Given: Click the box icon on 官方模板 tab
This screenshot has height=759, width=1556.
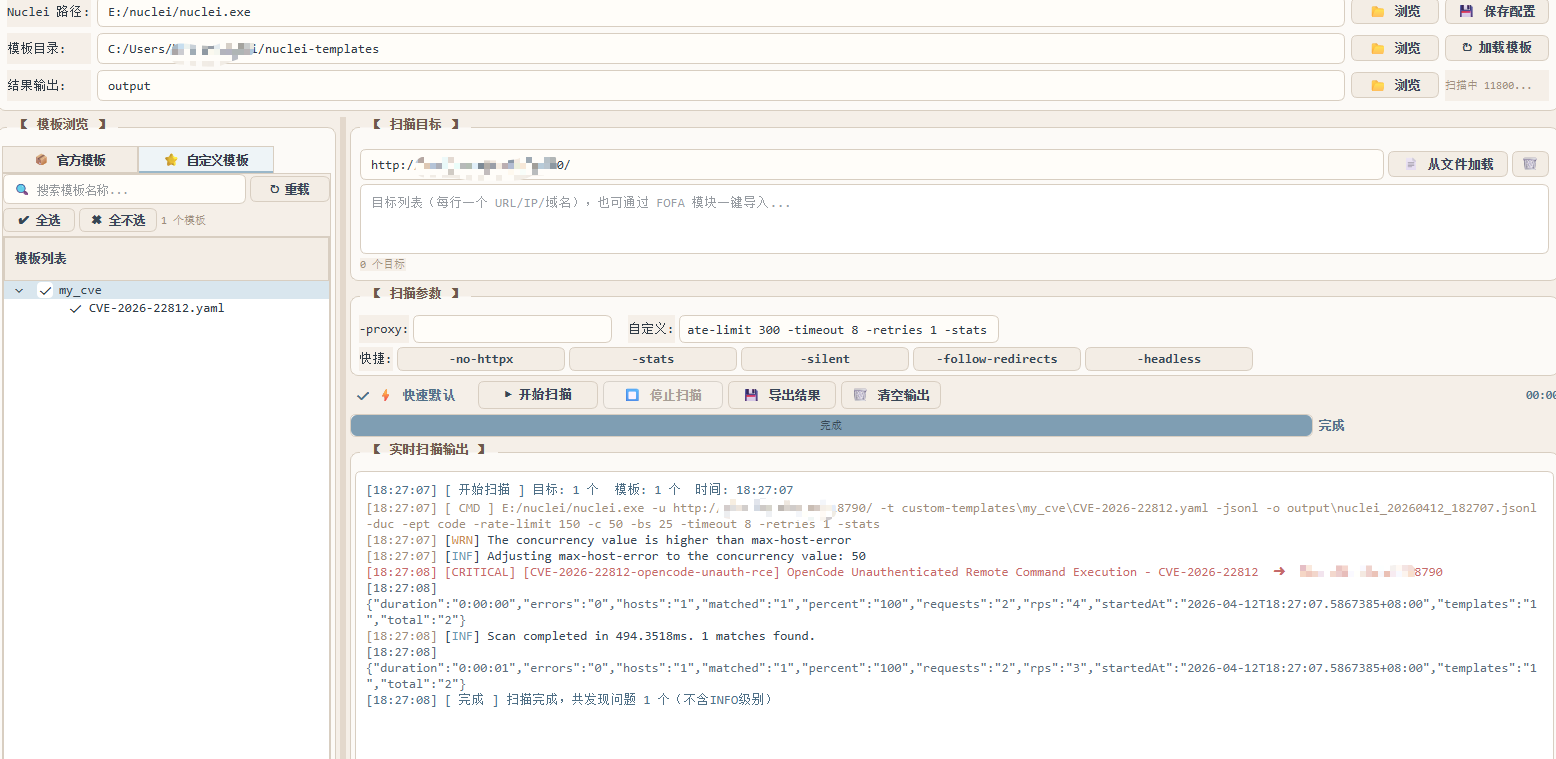Looking at the screenshot, I should (x=41, y=160).
